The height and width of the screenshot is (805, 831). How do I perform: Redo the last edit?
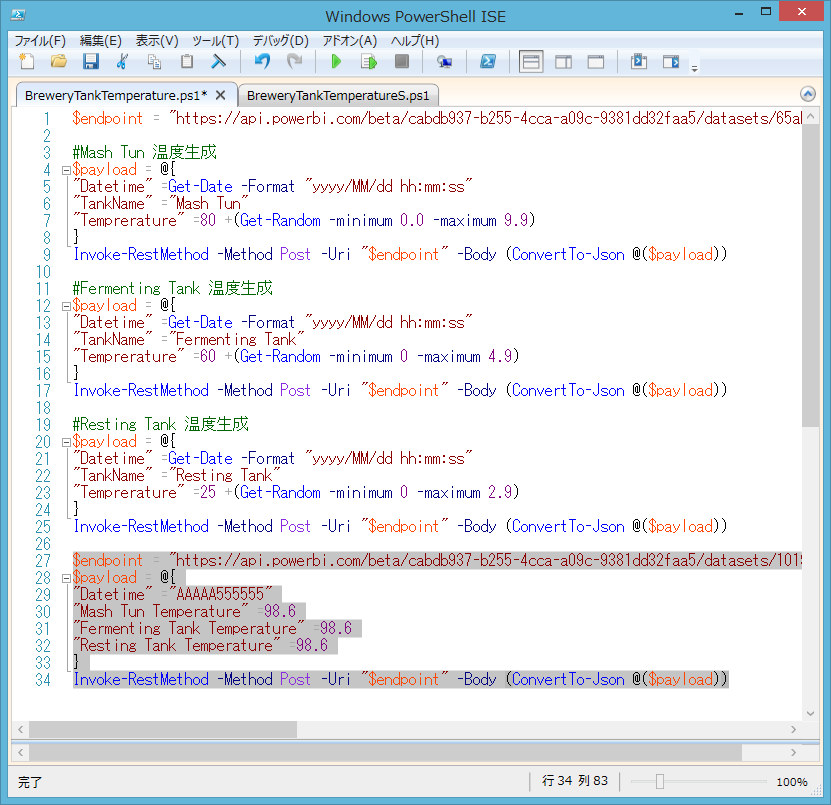click(294, 61)
